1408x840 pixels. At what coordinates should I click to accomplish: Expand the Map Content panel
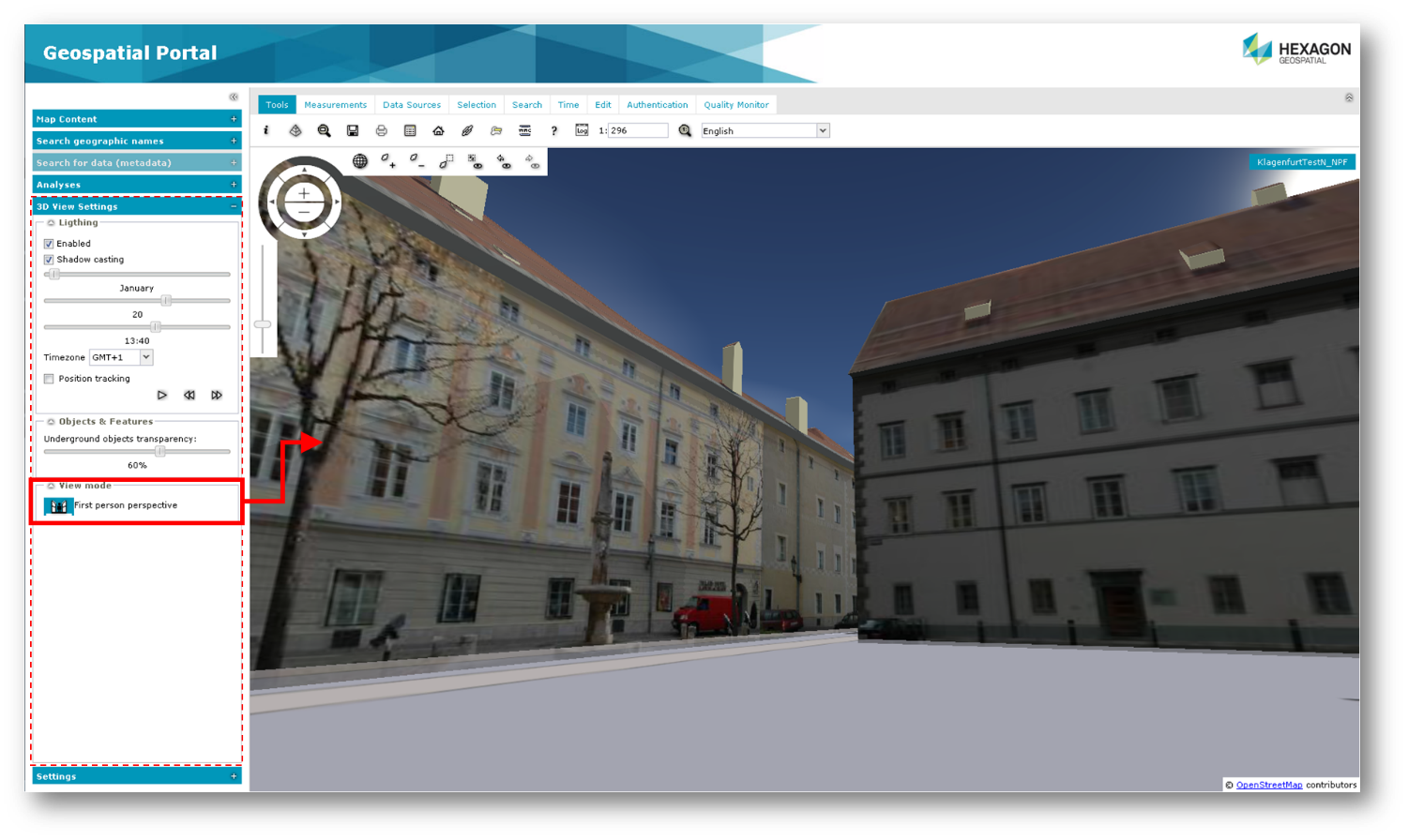(137, 119)
